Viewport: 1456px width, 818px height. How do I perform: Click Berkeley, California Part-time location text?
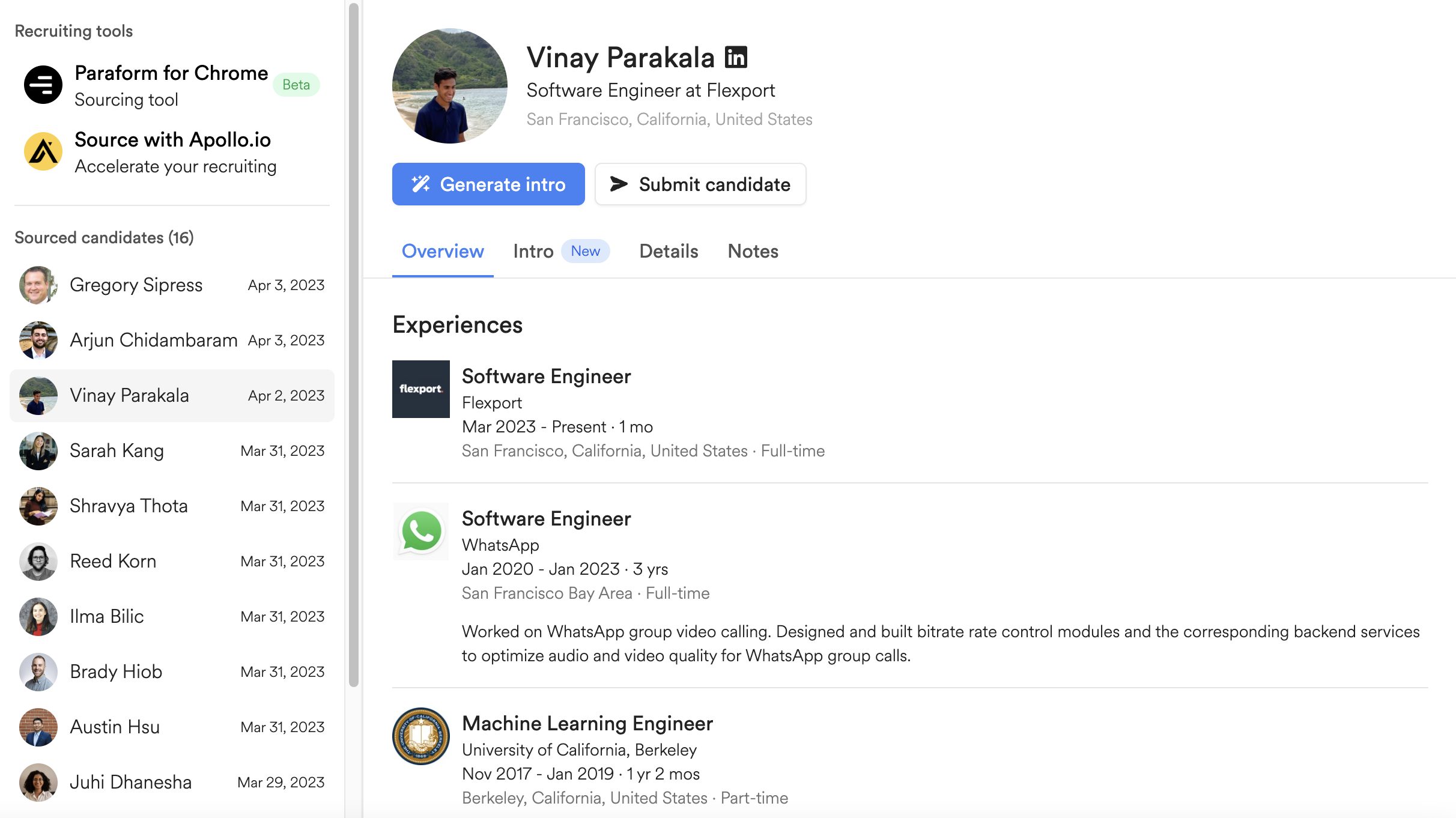click(x=625, y=798)
